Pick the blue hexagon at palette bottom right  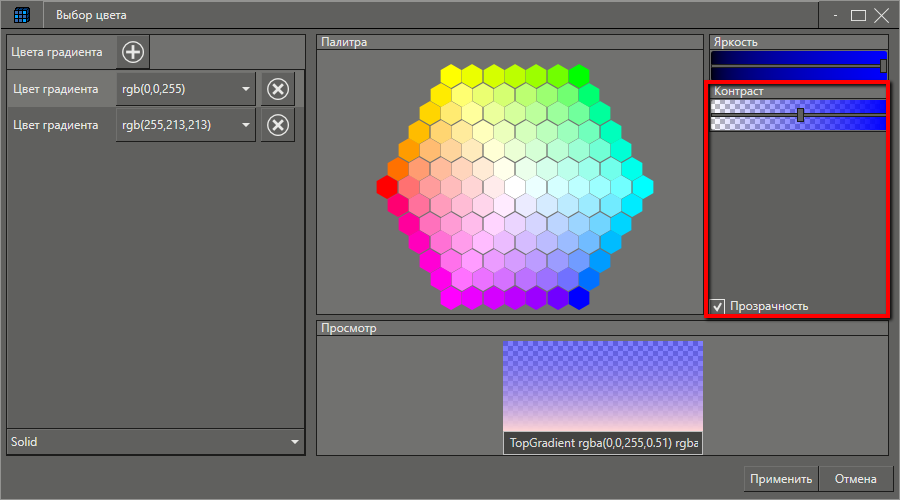tap(578, 298)
